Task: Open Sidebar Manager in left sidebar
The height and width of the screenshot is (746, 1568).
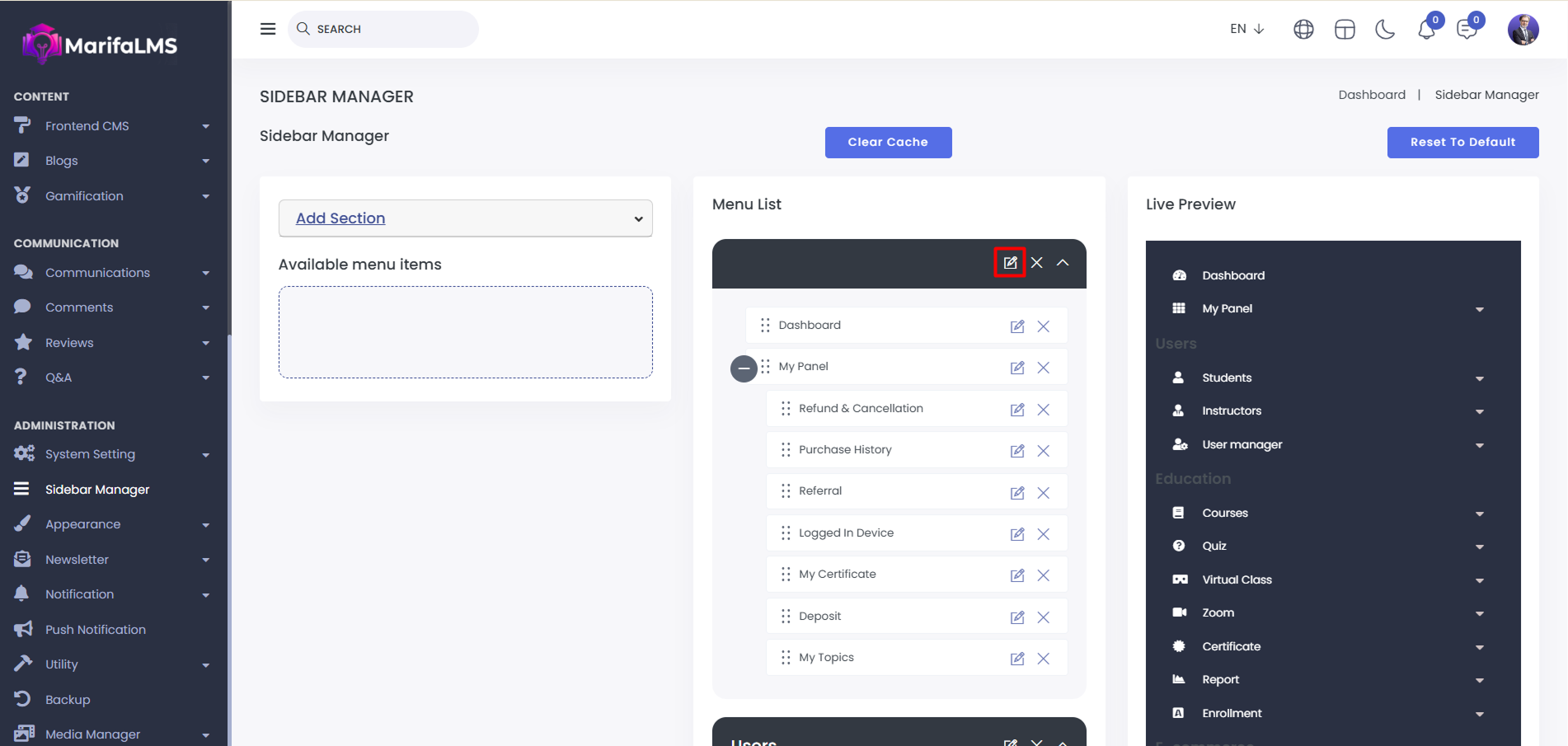Action: coord(97,490)
